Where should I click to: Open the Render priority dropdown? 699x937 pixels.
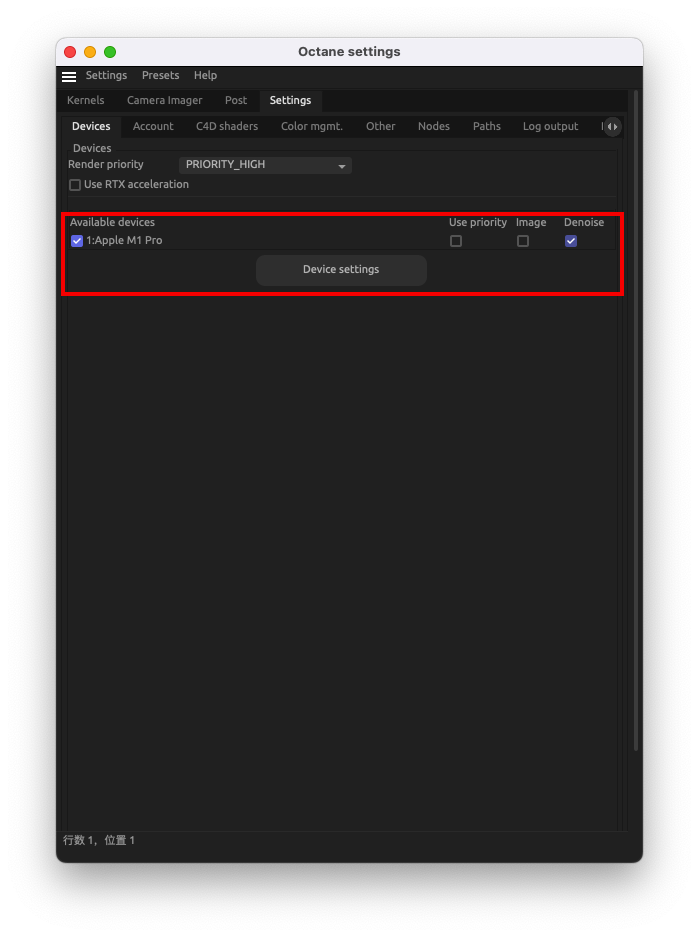tap(266, 165)
